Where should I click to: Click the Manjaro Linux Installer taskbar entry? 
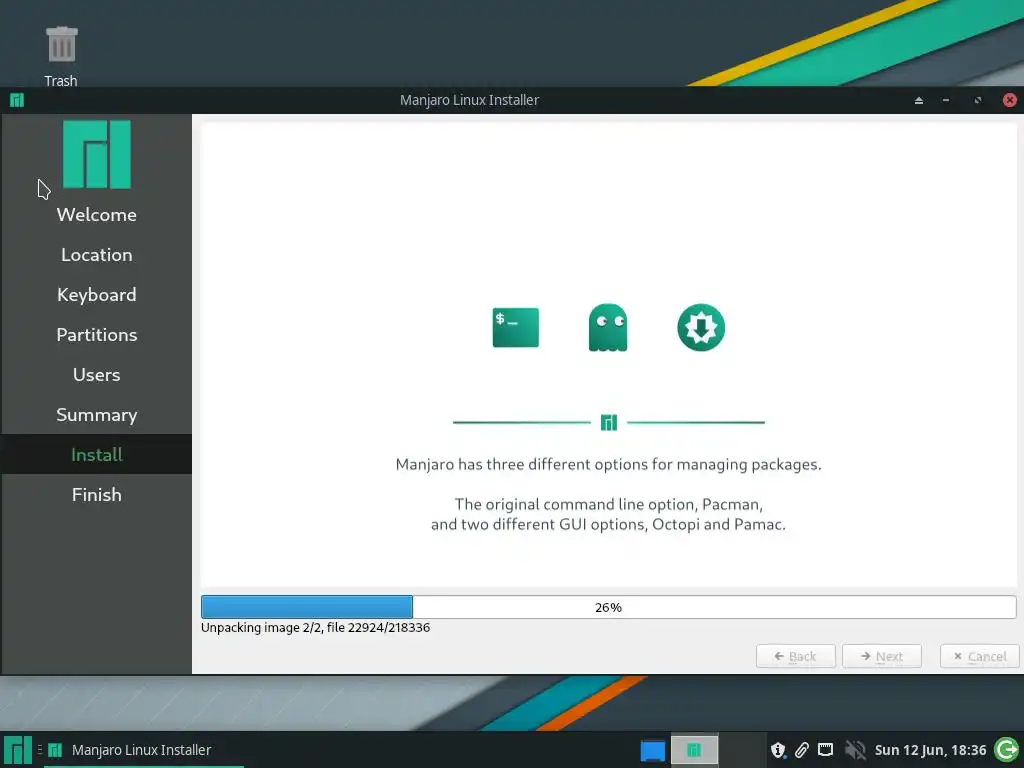144,750
